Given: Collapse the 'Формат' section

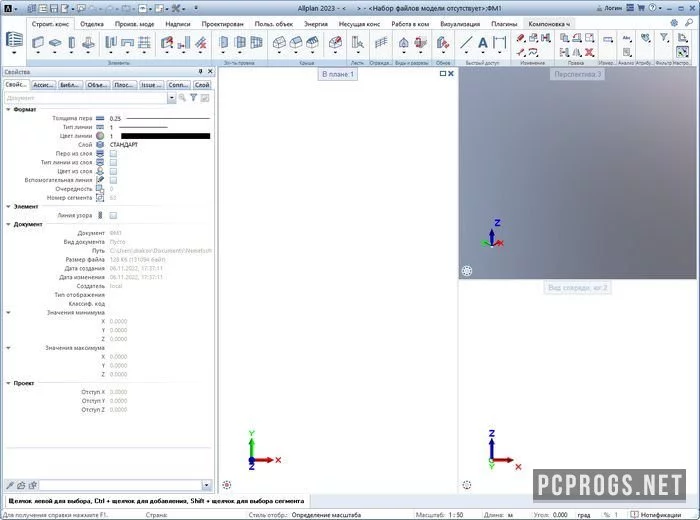Looking at the screenshot, I should [x=8, y=109].
